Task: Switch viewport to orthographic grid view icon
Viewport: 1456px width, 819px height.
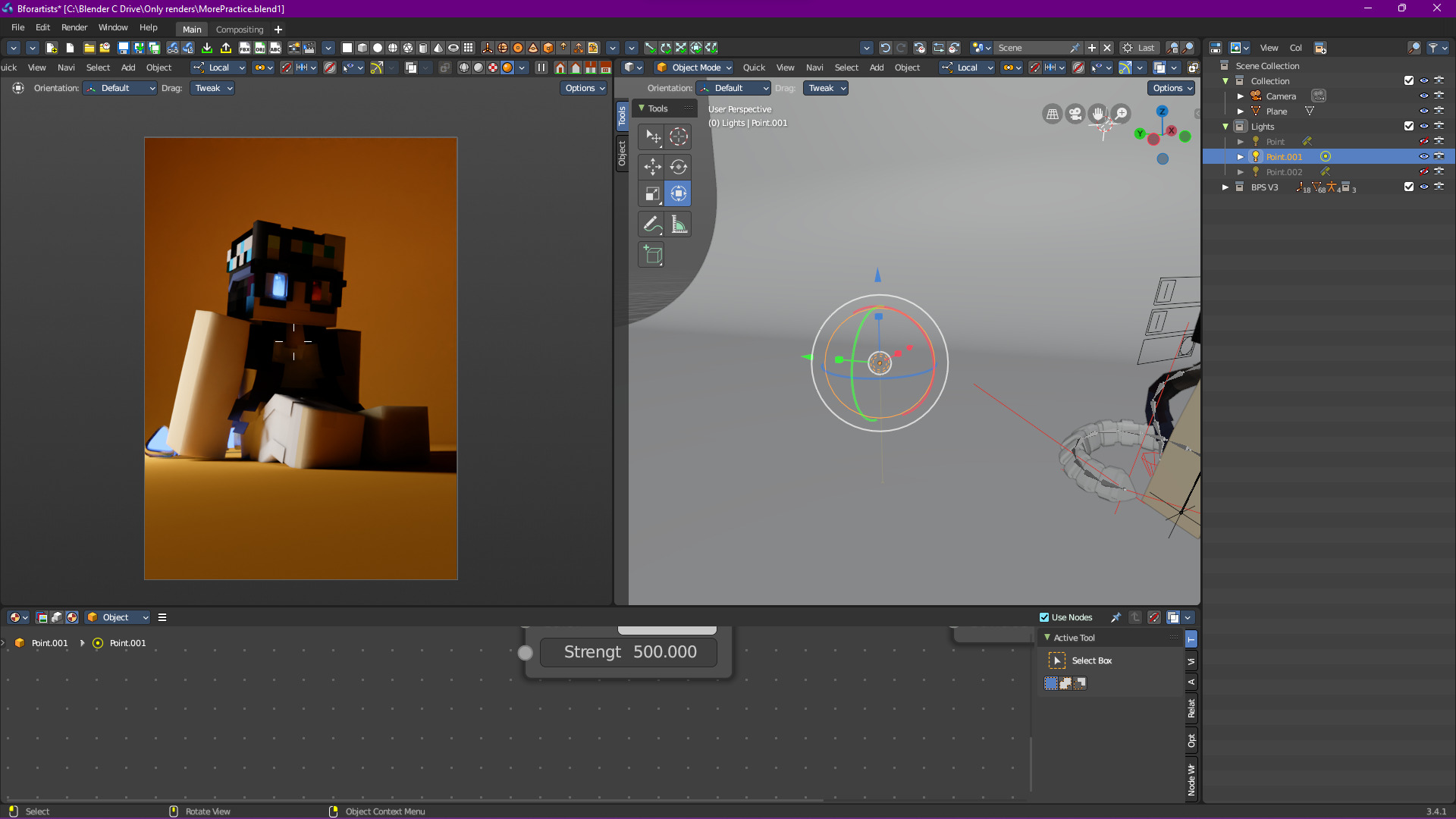Action: tap(1053, 115)
